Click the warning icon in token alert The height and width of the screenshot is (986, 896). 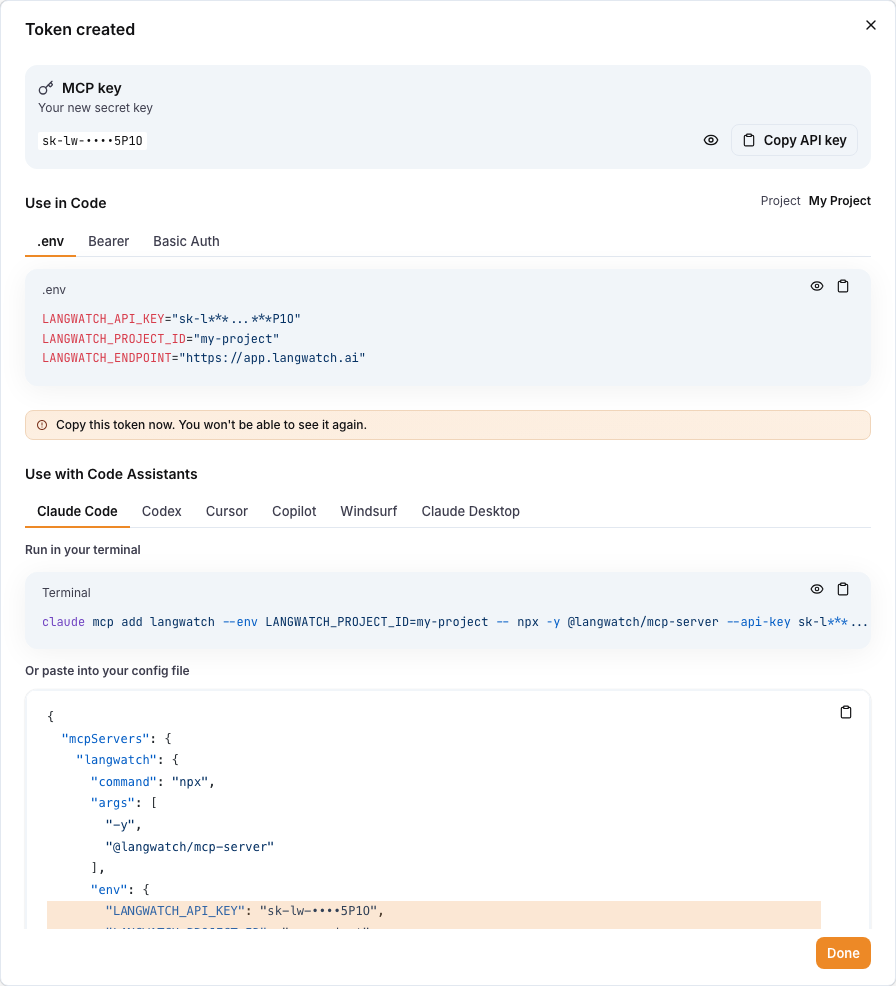42,425
